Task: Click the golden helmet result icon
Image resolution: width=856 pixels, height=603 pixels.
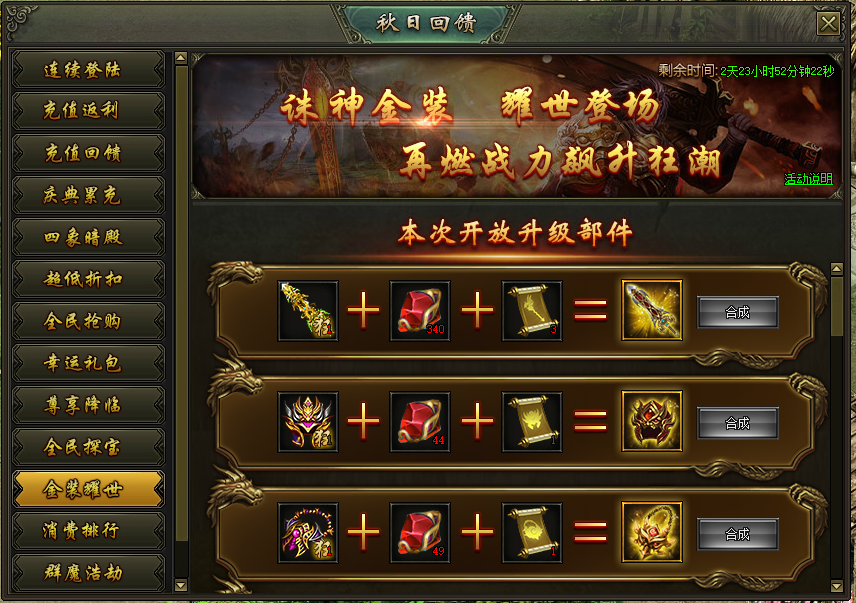Action: (652, 421)
